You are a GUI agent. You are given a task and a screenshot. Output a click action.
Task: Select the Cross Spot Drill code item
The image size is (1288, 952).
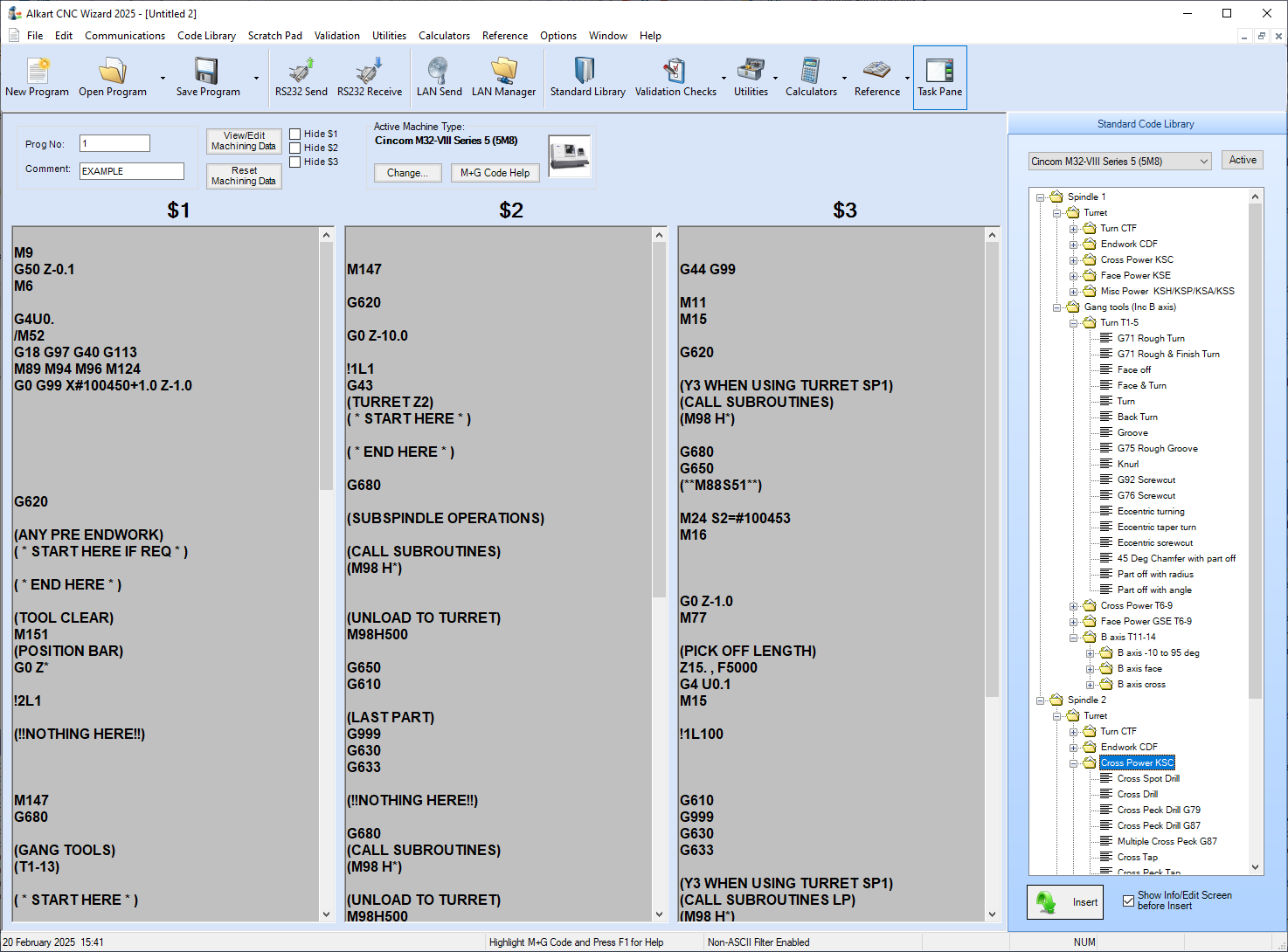tap(1148, 778)
